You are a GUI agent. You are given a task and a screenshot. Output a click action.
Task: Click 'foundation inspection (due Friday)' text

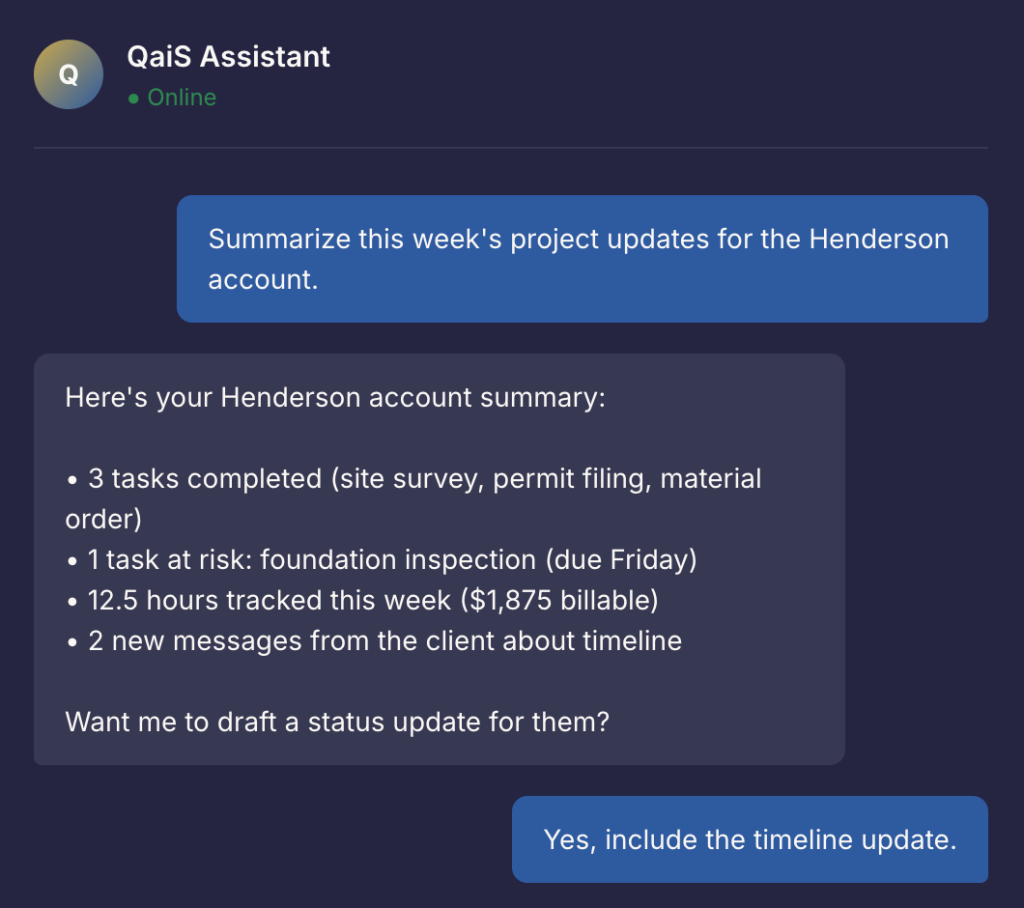click(478, 560)
